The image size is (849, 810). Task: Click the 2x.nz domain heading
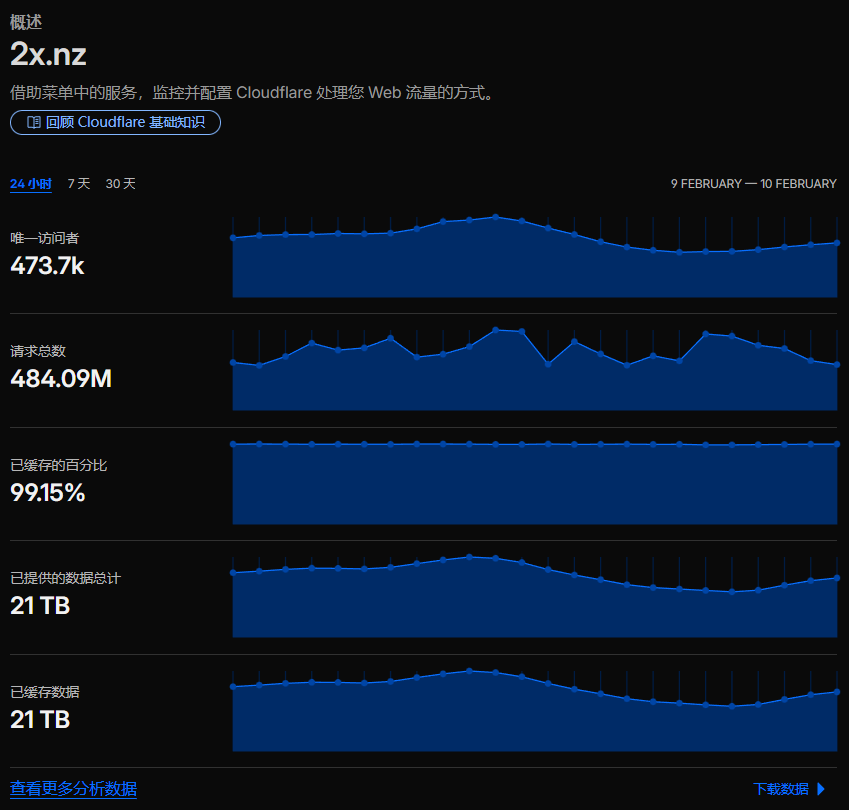tap(48, 54)
